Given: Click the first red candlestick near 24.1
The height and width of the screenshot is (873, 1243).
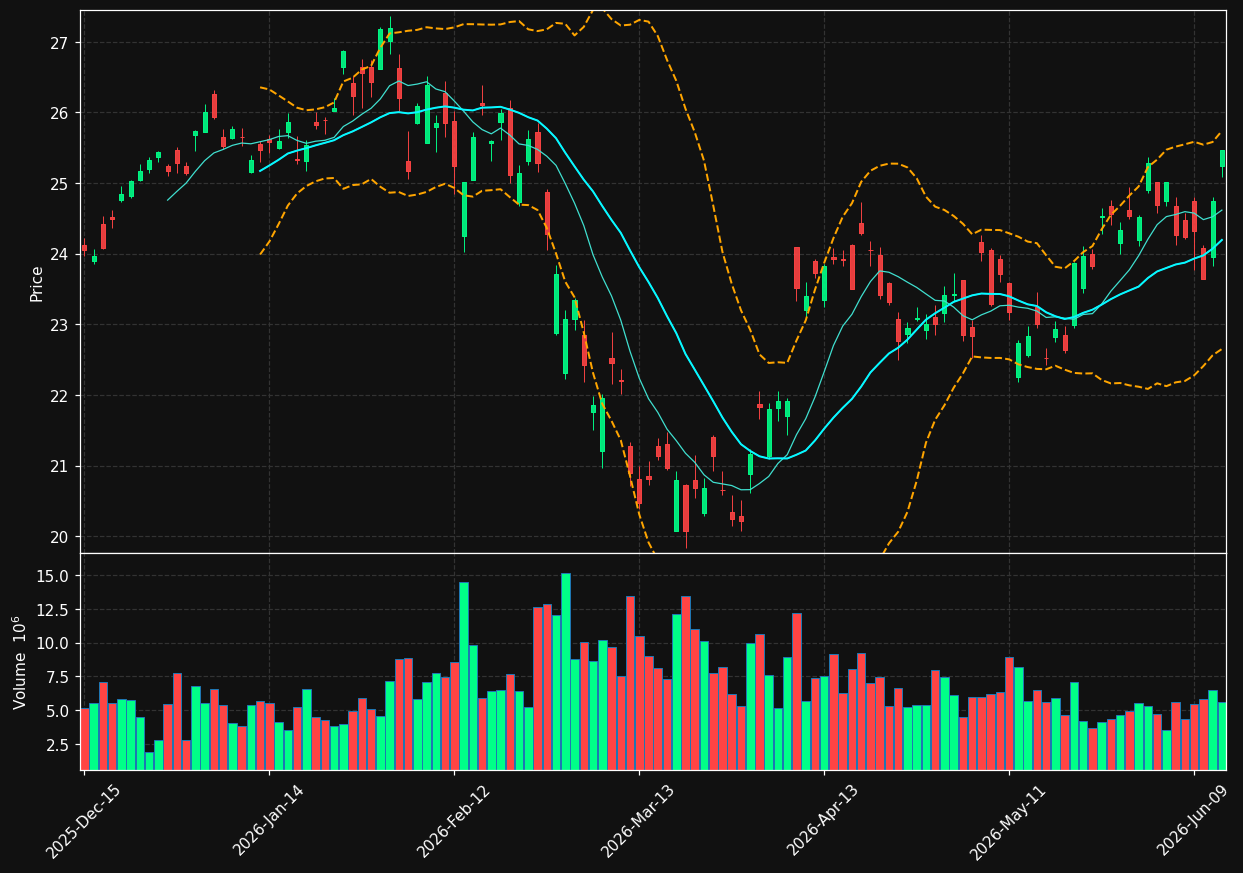Looking at the screenshot, I should (x=84, y=247).
